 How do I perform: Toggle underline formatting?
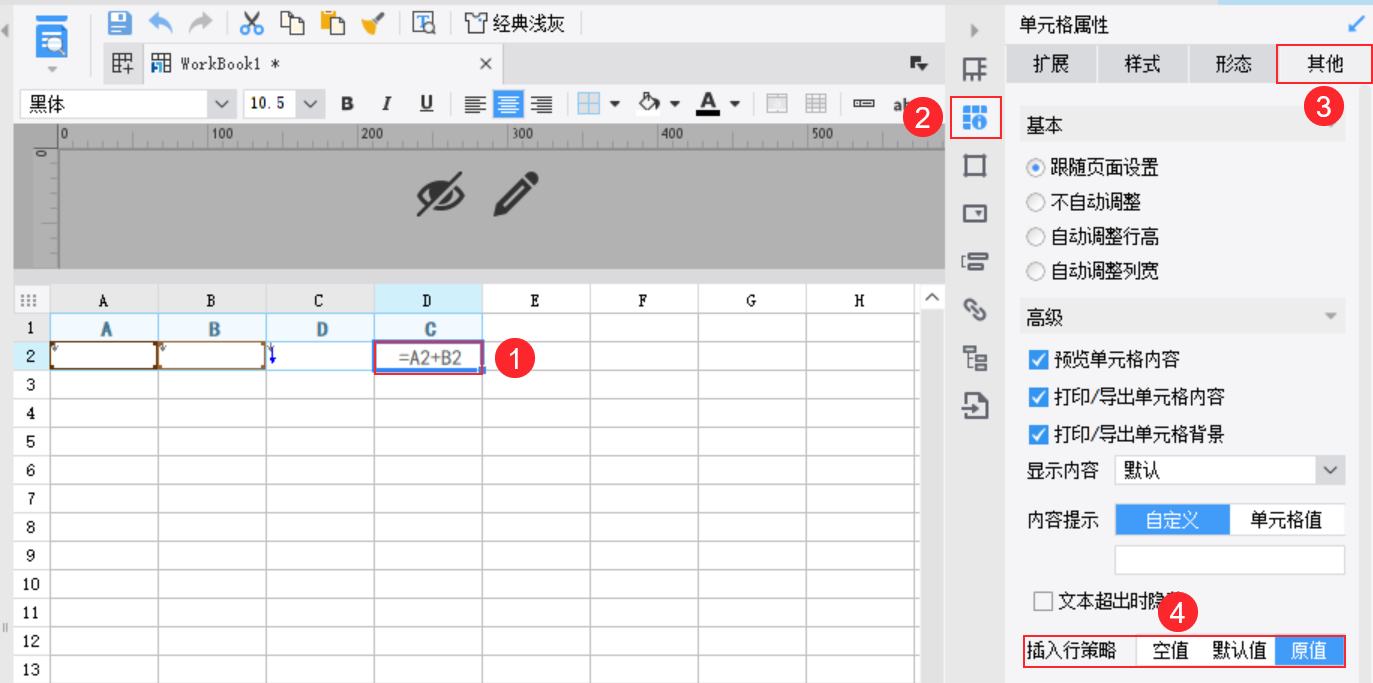coord(427,104)
